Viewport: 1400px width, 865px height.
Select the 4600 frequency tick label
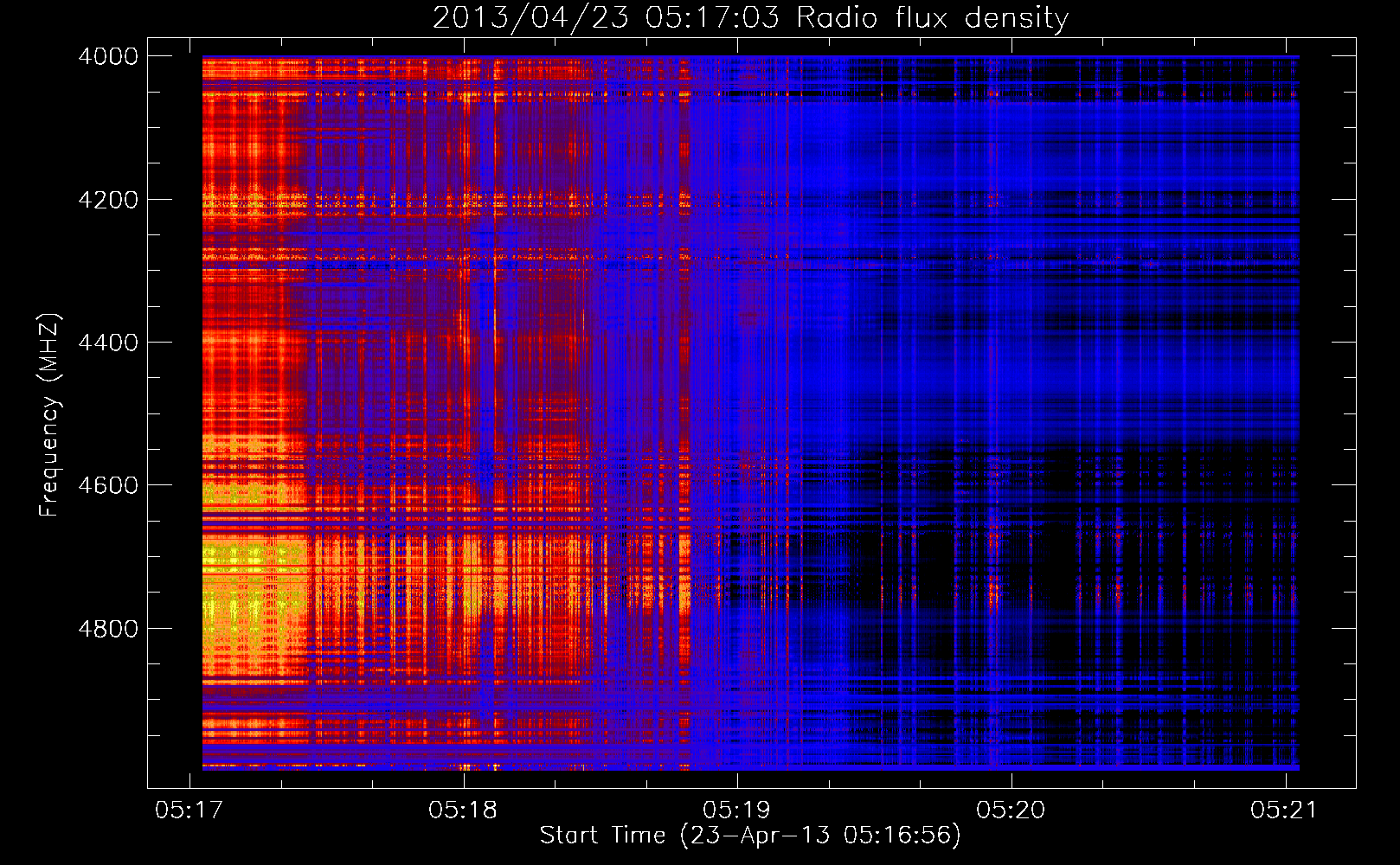point(108,485)
